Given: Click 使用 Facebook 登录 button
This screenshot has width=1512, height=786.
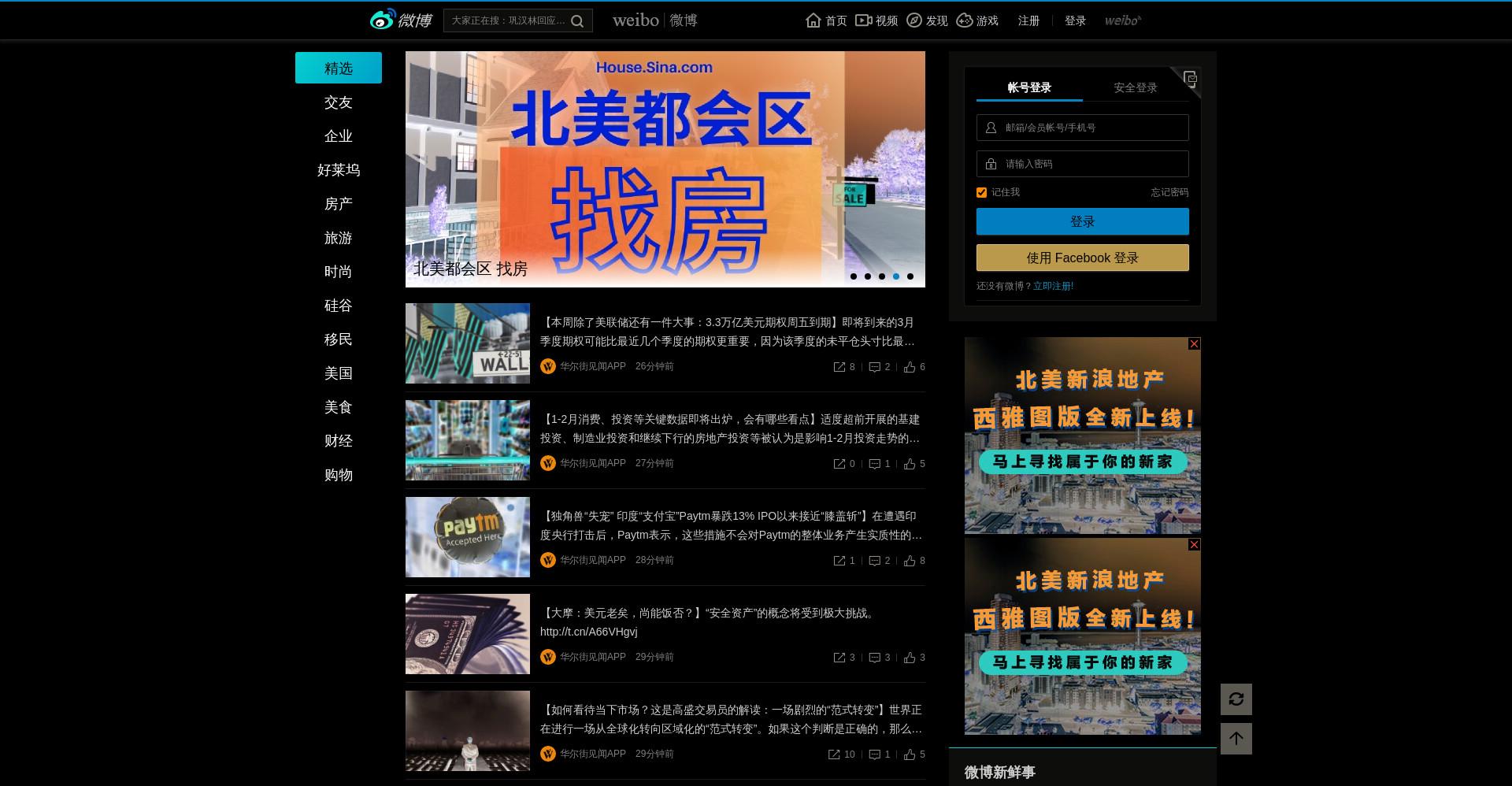Looking at the screenshot, I should pyautogui.click(x=1083, y=258).
